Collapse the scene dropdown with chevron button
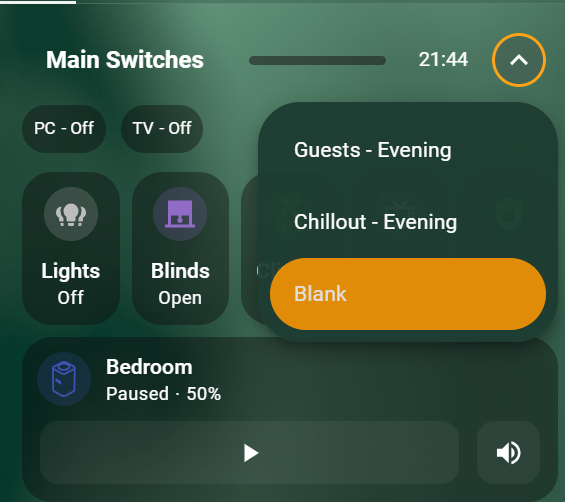Screen dimensions: 565x502 click(519, 60)
